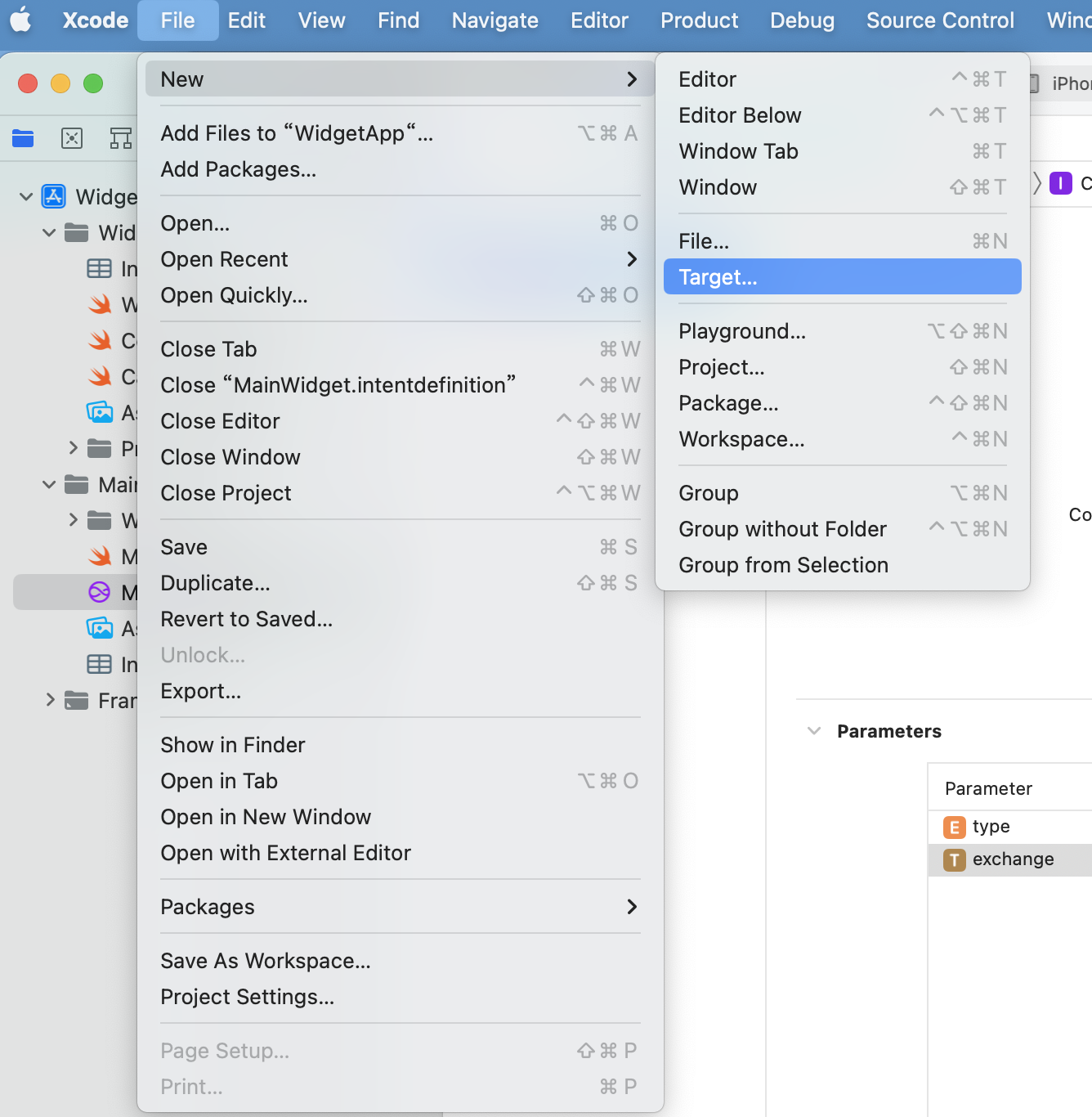Screen dimensions: 1092x1117
Task: Expand the Pr... folder chevron
Action: click(74, 447)
